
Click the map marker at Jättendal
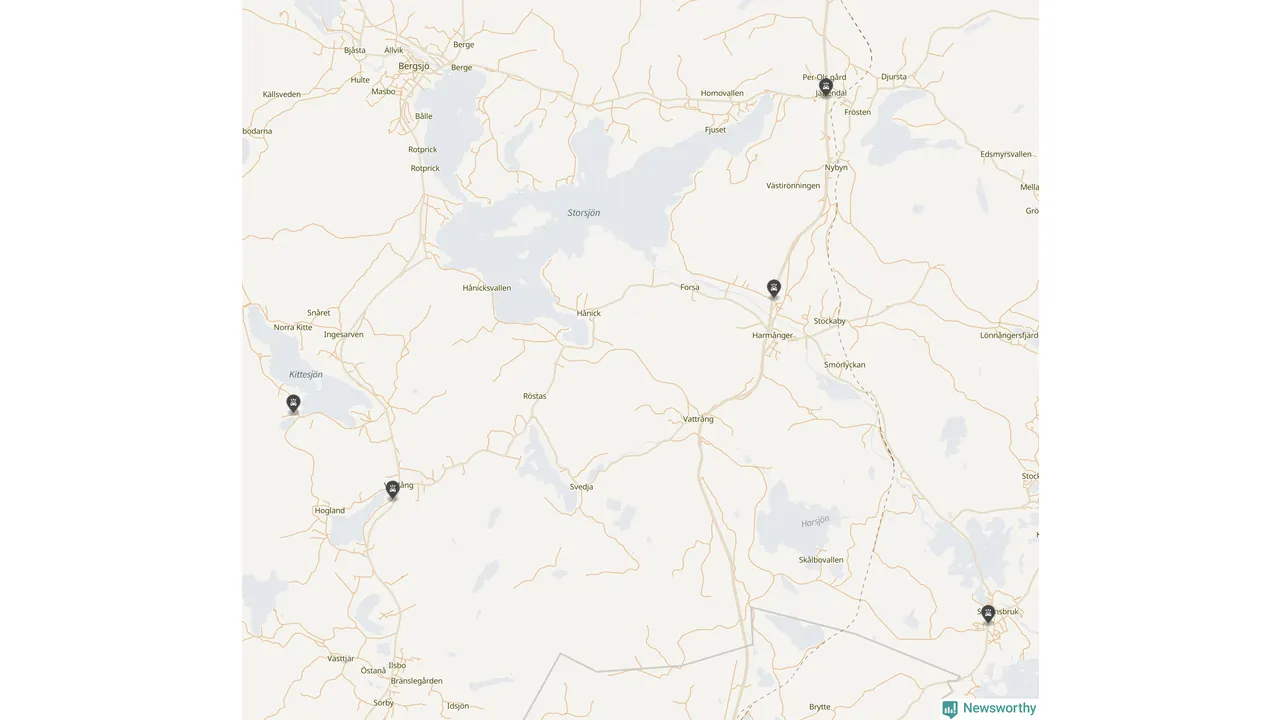click(x=826, y=87)
